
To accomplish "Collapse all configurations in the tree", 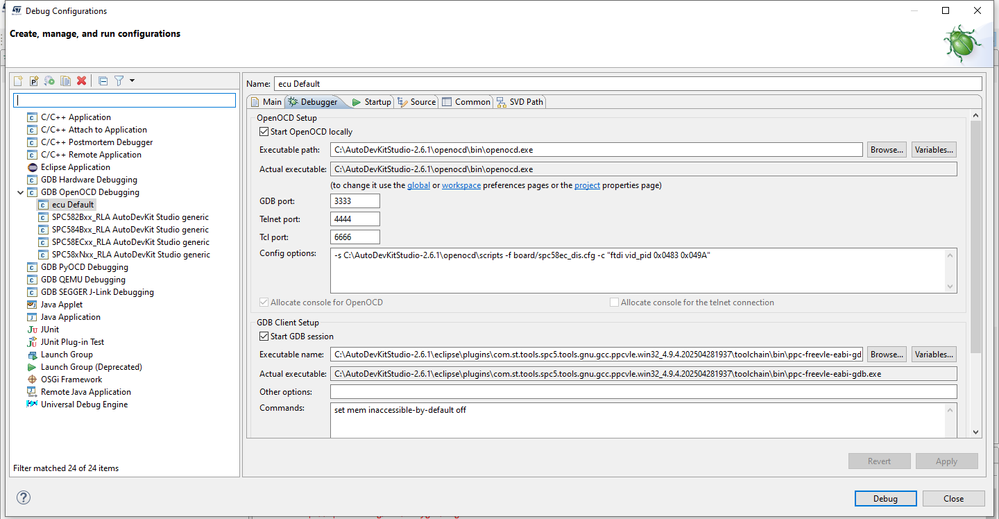I will 103,81.
